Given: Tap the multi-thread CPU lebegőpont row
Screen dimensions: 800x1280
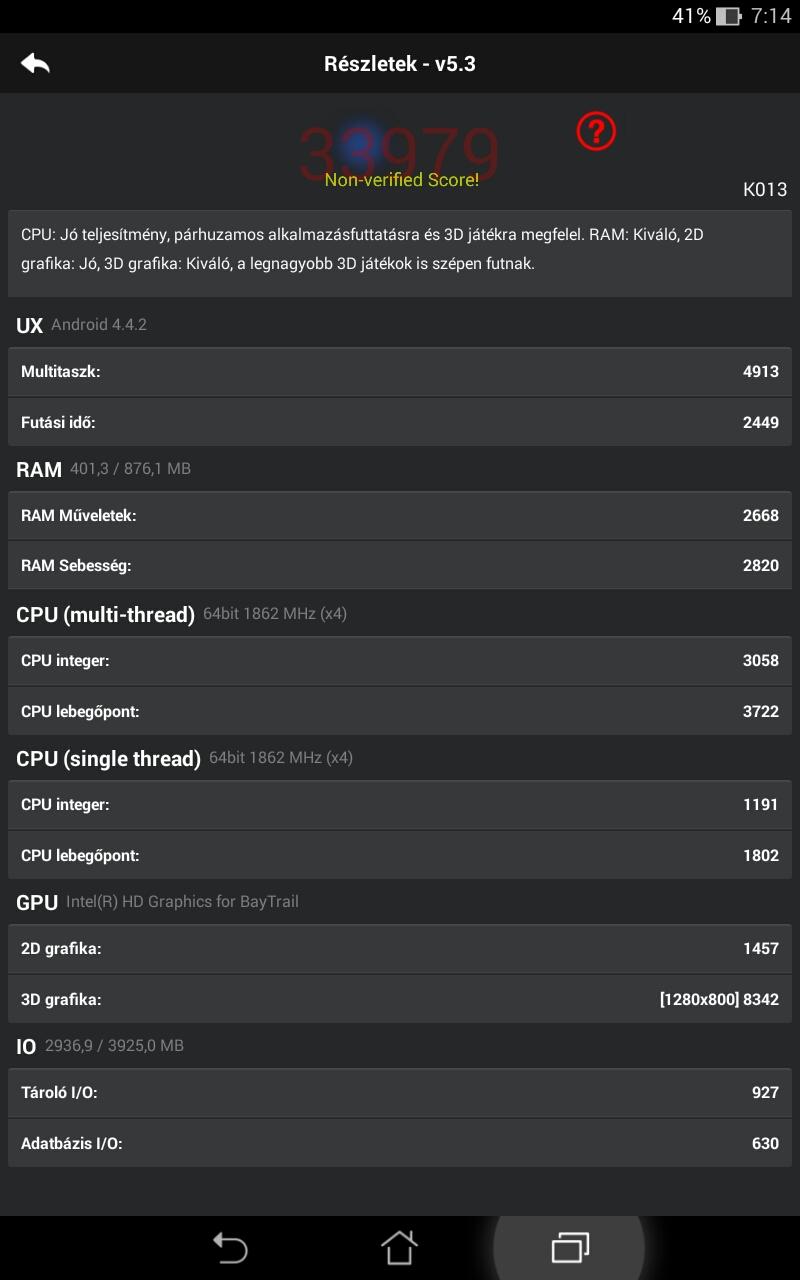Looking at the screenshot, I should click(400, 711).
